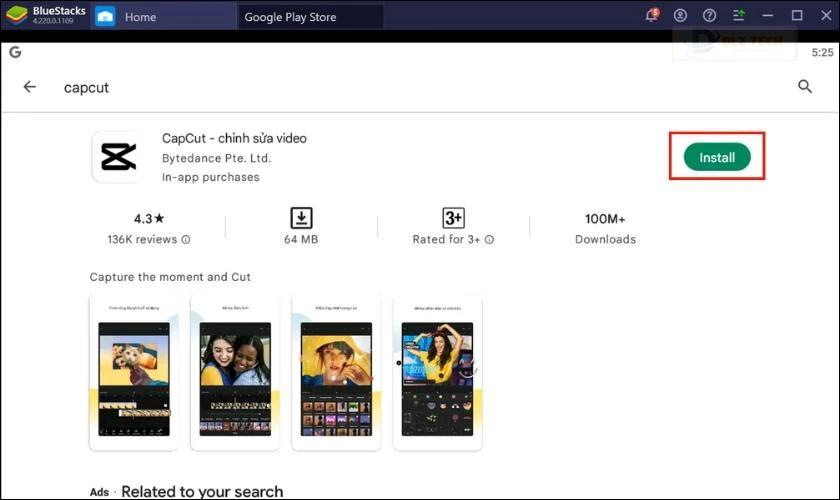Screen dimensions: 840x500
Task: Click the 3+ content rating icon
Action: 453,218
